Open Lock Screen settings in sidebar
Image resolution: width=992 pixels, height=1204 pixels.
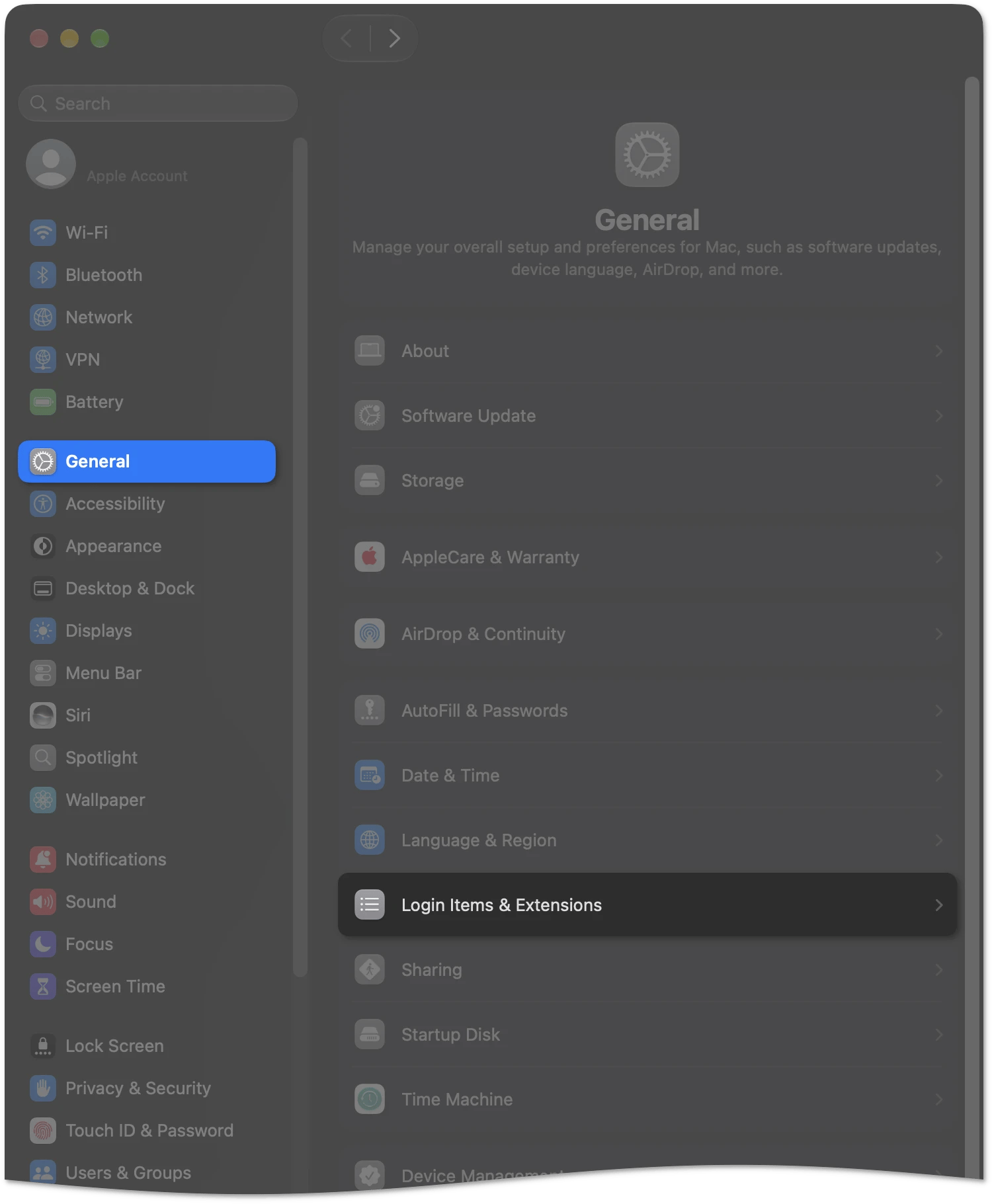click(x=147, y=1046)
